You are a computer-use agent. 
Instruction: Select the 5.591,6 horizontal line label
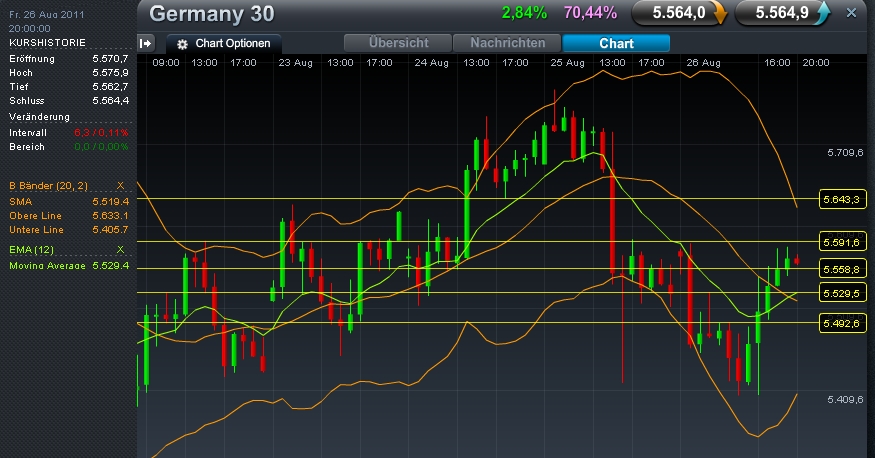[x=843, y=242]
